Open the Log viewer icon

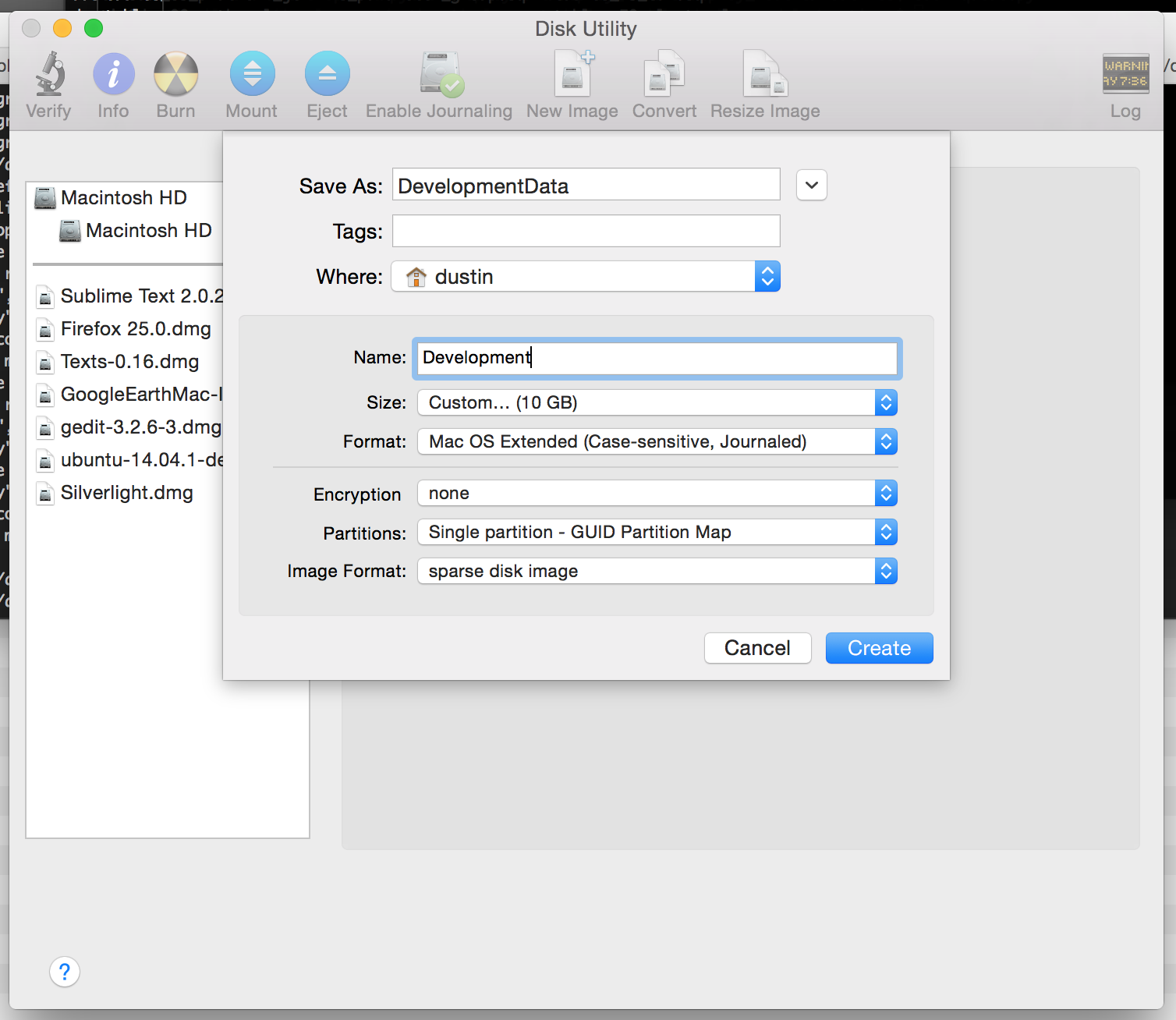1125,74
